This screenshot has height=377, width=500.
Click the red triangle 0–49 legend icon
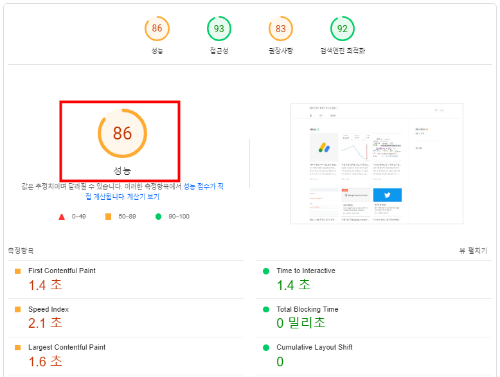pyautogui.click(x=62, y=217)
